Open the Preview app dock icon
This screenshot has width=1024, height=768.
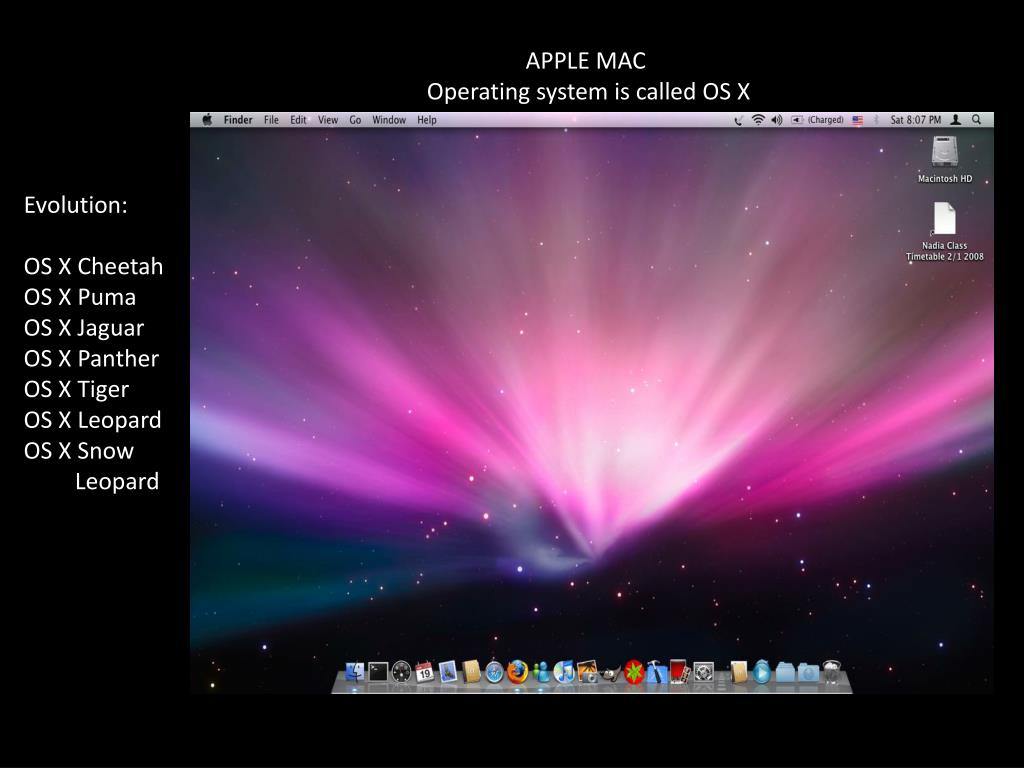[x=447, y=671]
